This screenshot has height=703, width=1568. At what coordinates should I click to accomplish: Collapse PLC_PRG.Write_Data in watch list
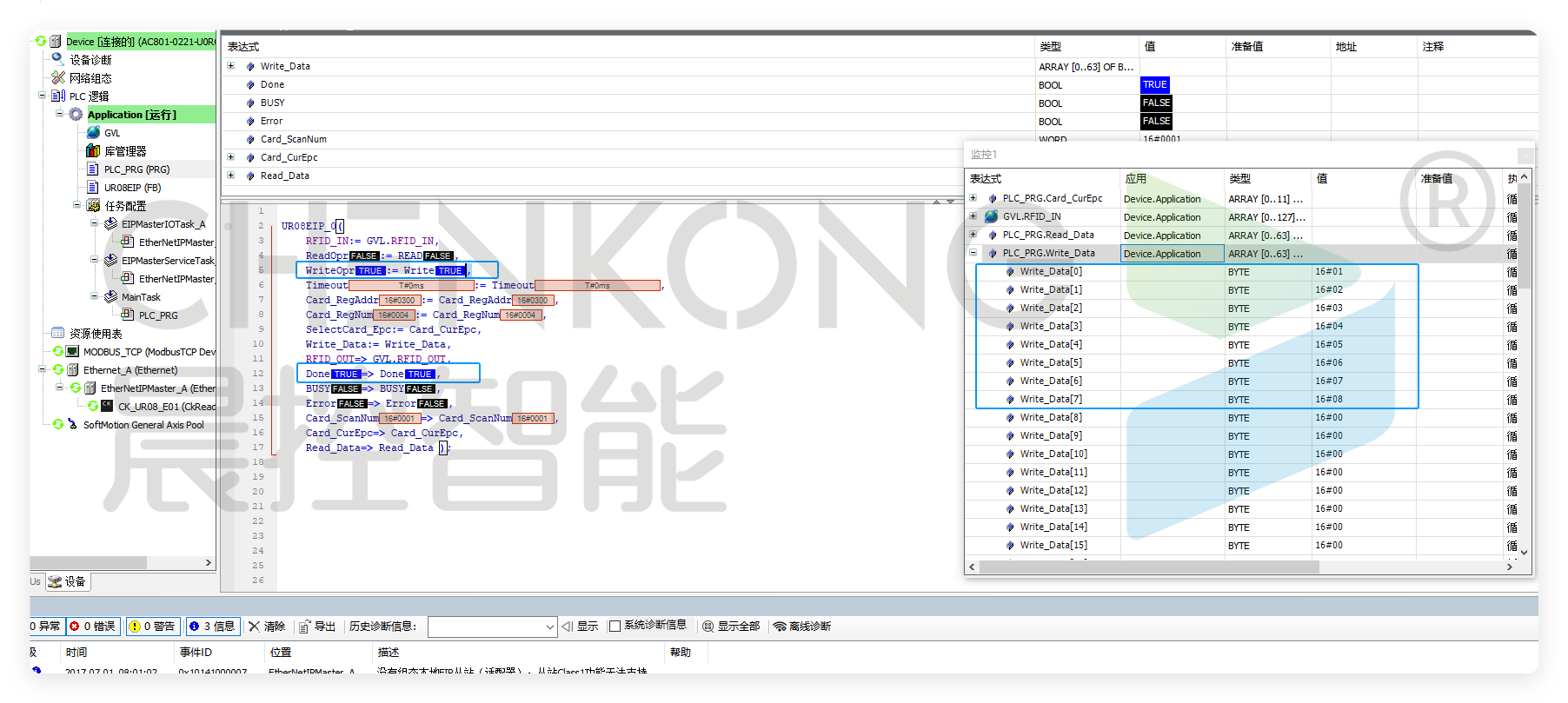973,253
